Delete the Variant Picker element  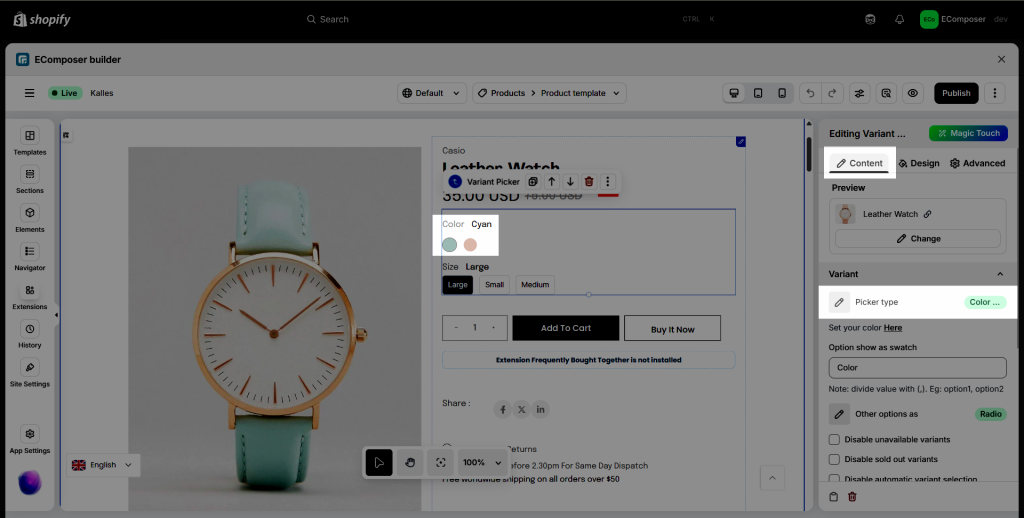tap(589, 182)
